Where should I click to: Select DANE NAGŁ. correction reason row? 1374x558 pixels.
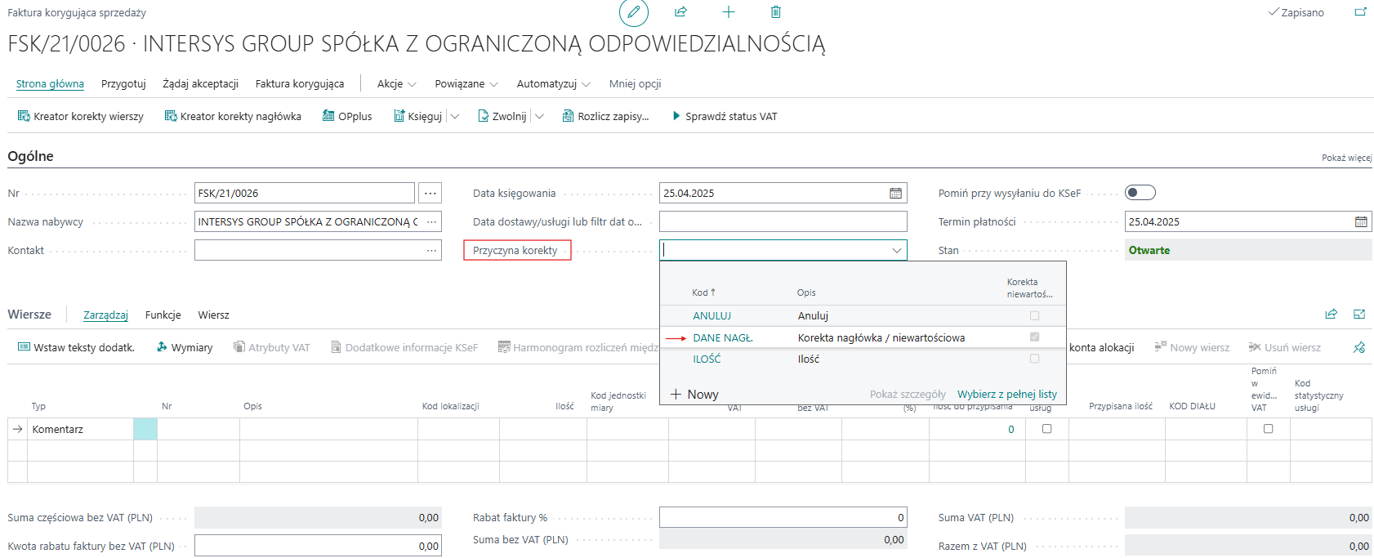[x=723, y=338]
